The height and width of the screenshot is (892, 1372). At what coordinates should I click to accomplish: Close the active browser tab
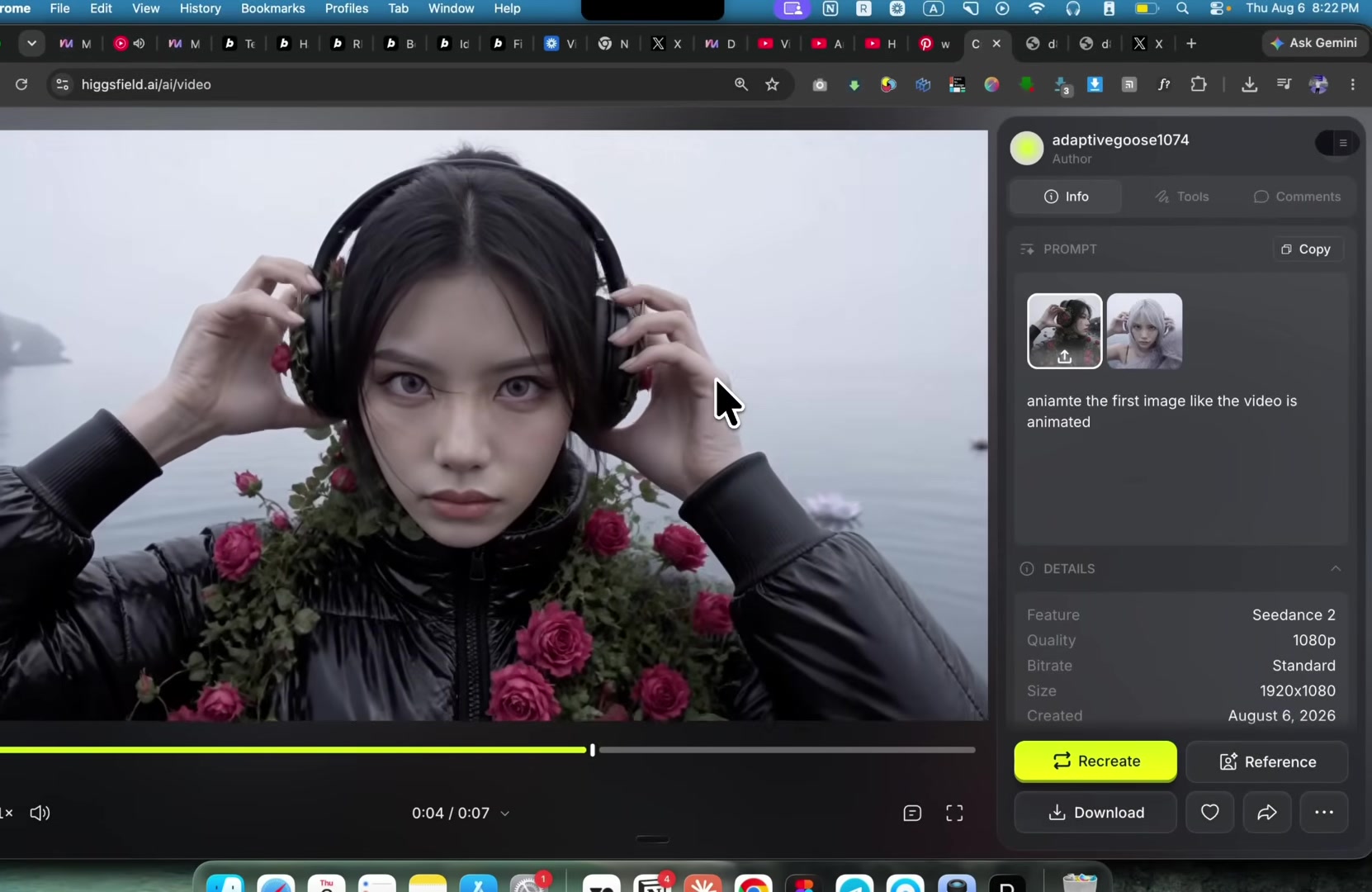[996, 44]
